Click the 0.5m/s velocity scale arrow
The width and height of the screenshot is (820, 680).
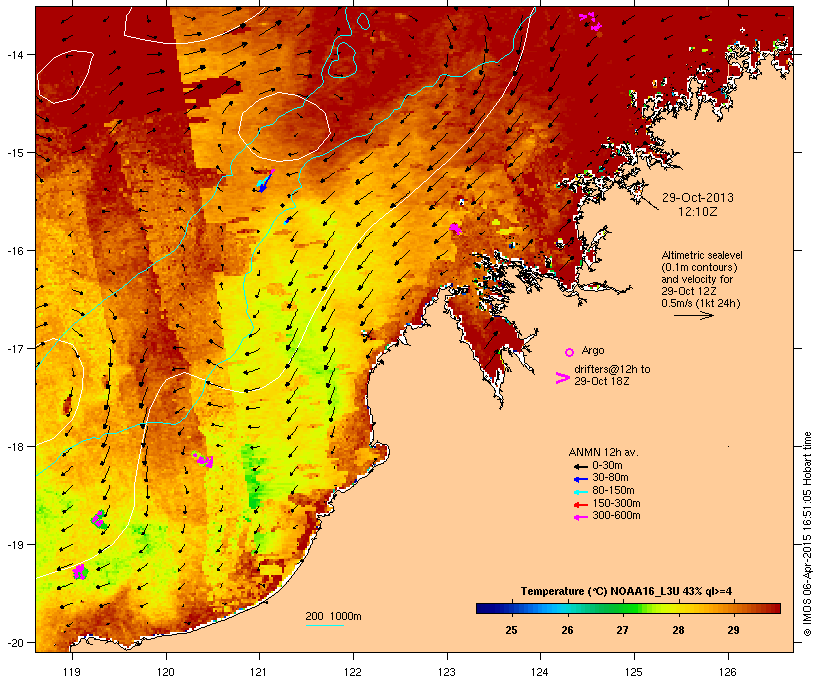693,315
